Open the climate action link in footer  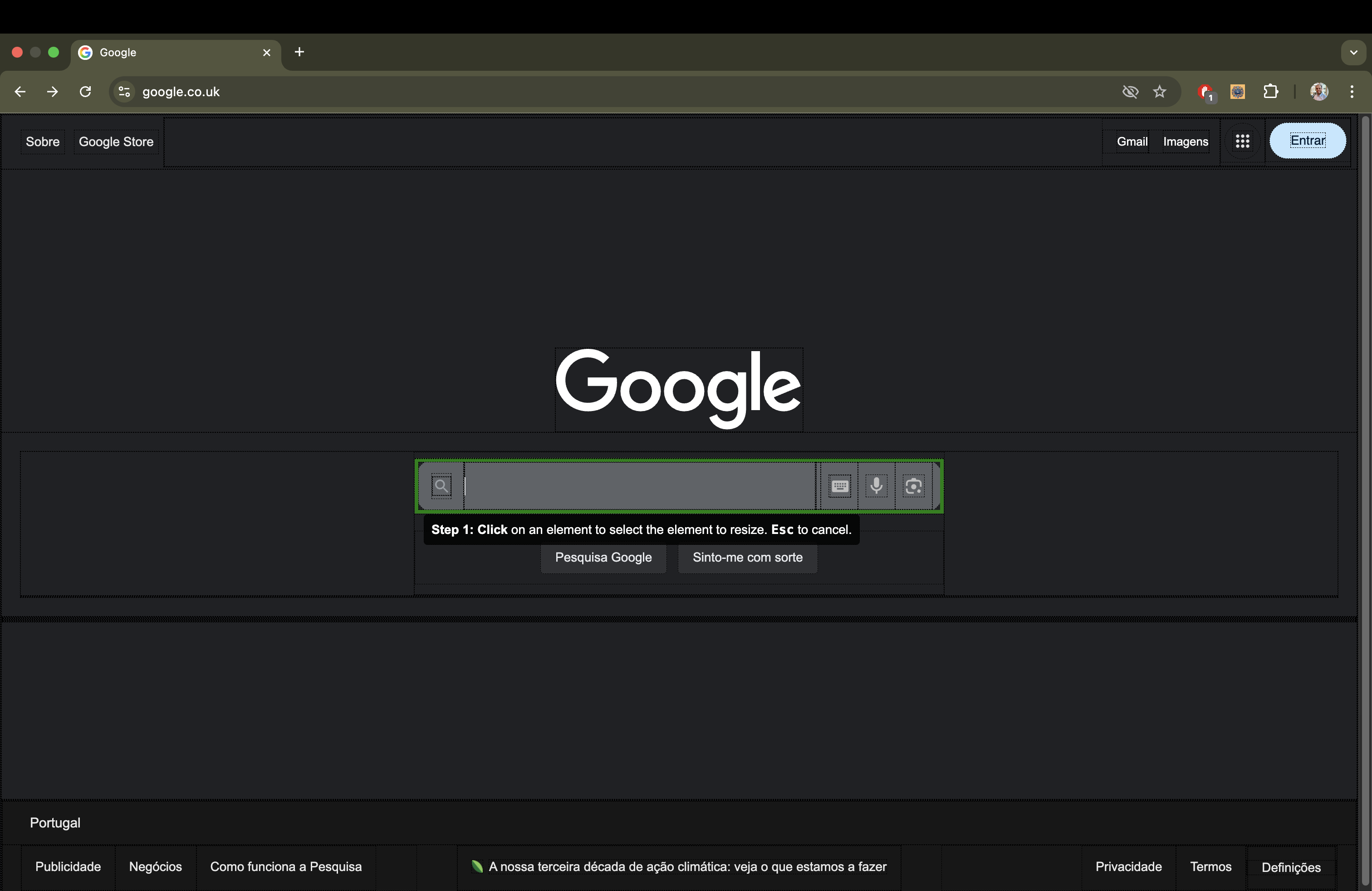pyautogui.click(x=686, y=866)
